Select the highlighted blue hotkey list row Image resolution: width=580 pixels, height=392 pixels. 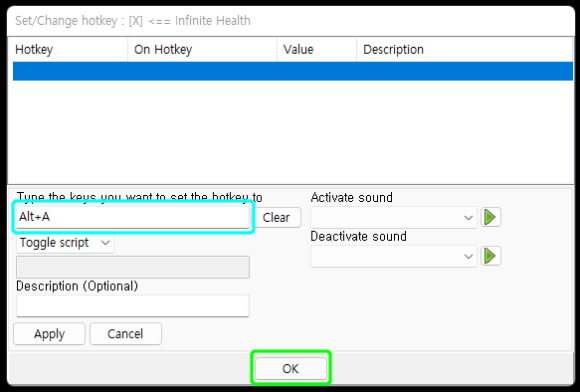click(293, 71)
